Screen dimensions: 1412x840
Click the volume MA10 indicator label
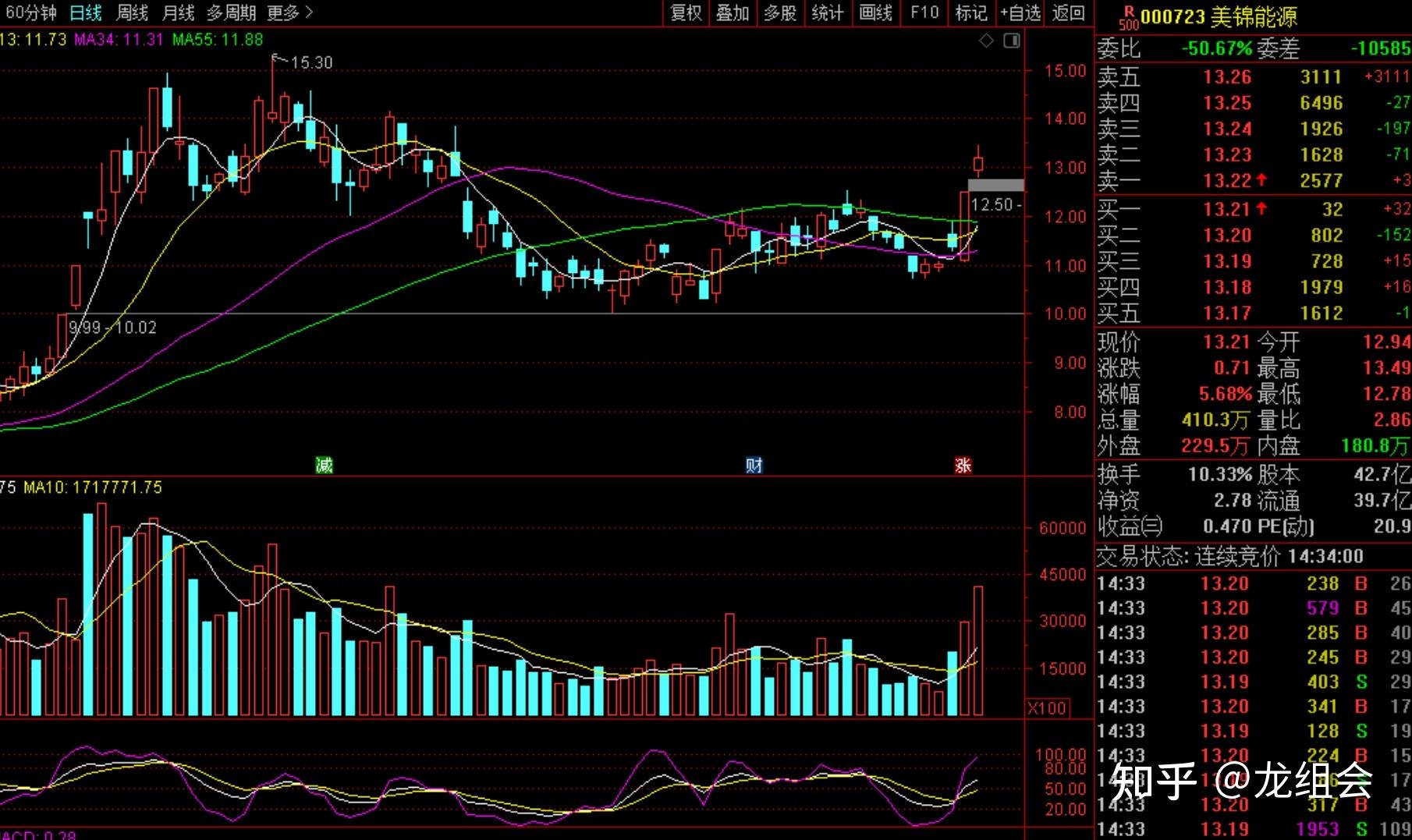[93, 487]
